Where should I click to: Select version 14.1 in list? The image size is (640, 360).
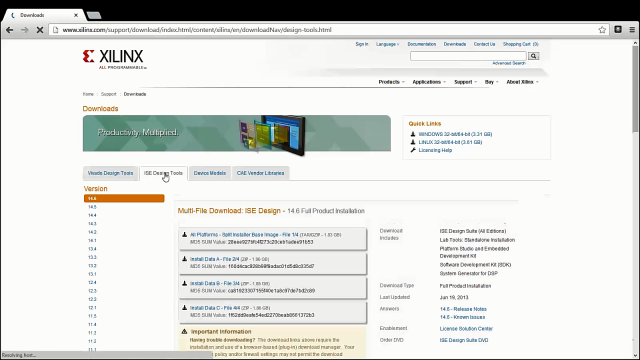92,240
